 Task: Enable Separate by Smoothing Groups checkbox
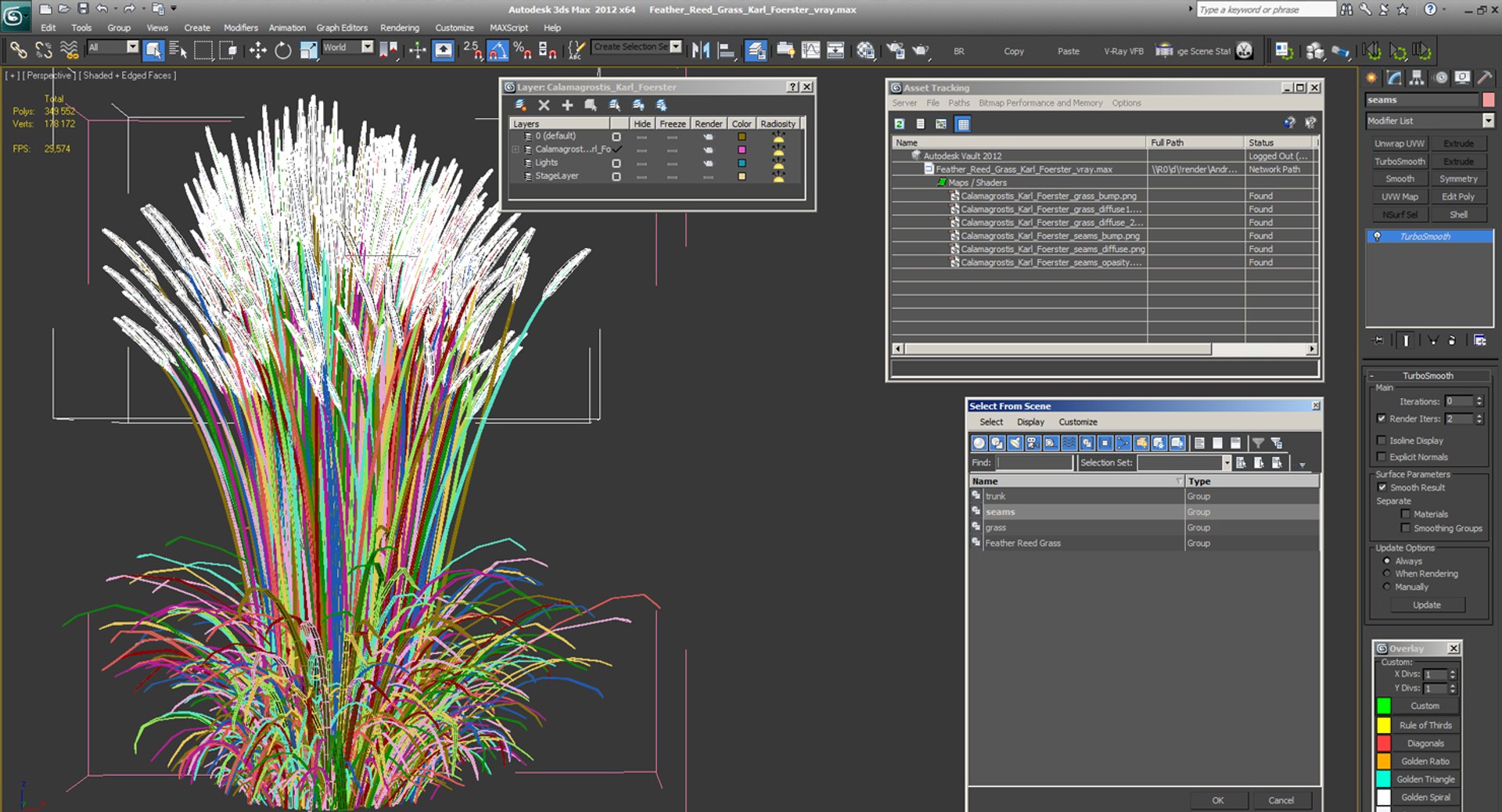click(1406, 528)
